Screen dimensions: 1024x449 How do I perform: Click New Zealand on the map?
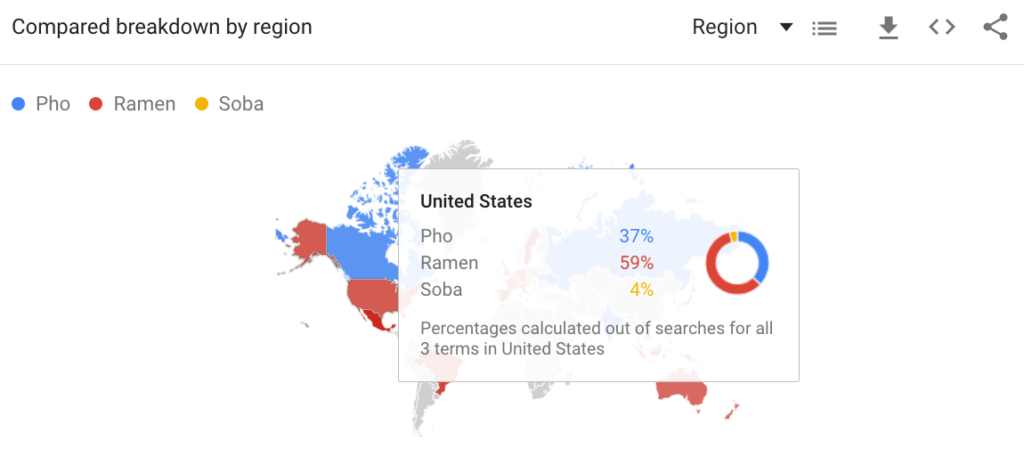point(734,410)
